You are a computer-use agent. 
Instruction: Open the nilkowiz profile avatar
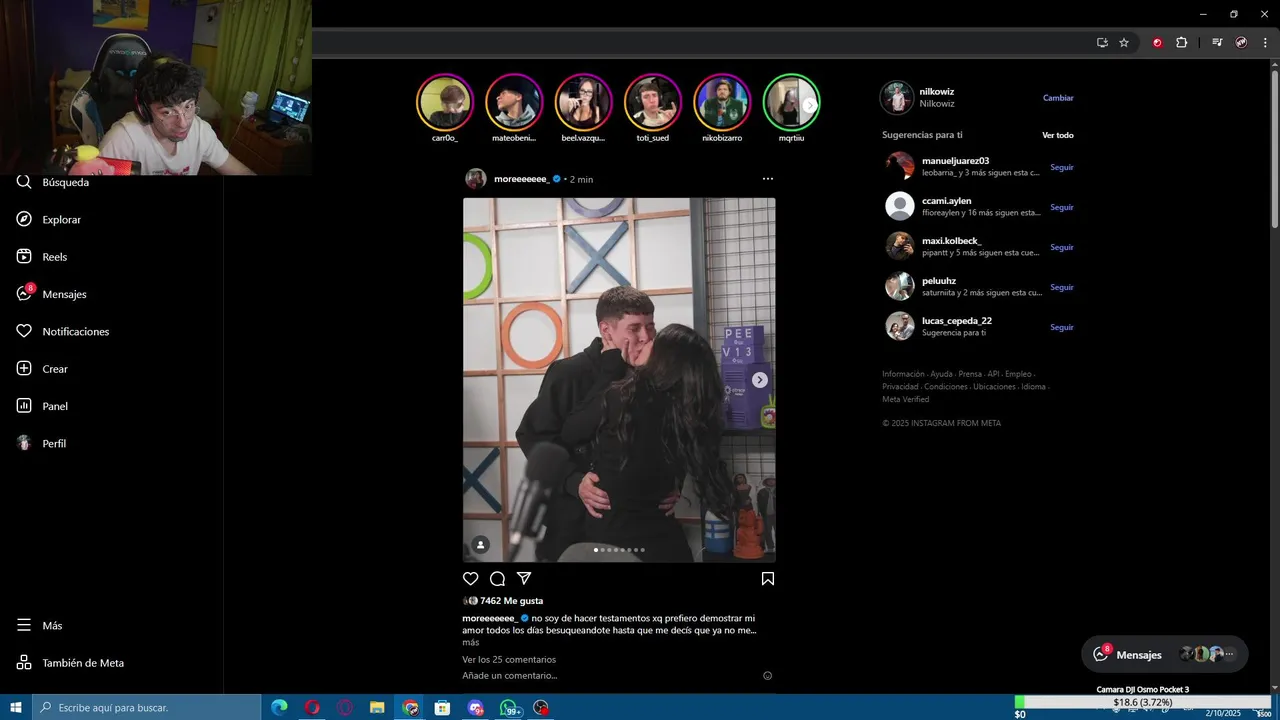click(x=897, y=98)
